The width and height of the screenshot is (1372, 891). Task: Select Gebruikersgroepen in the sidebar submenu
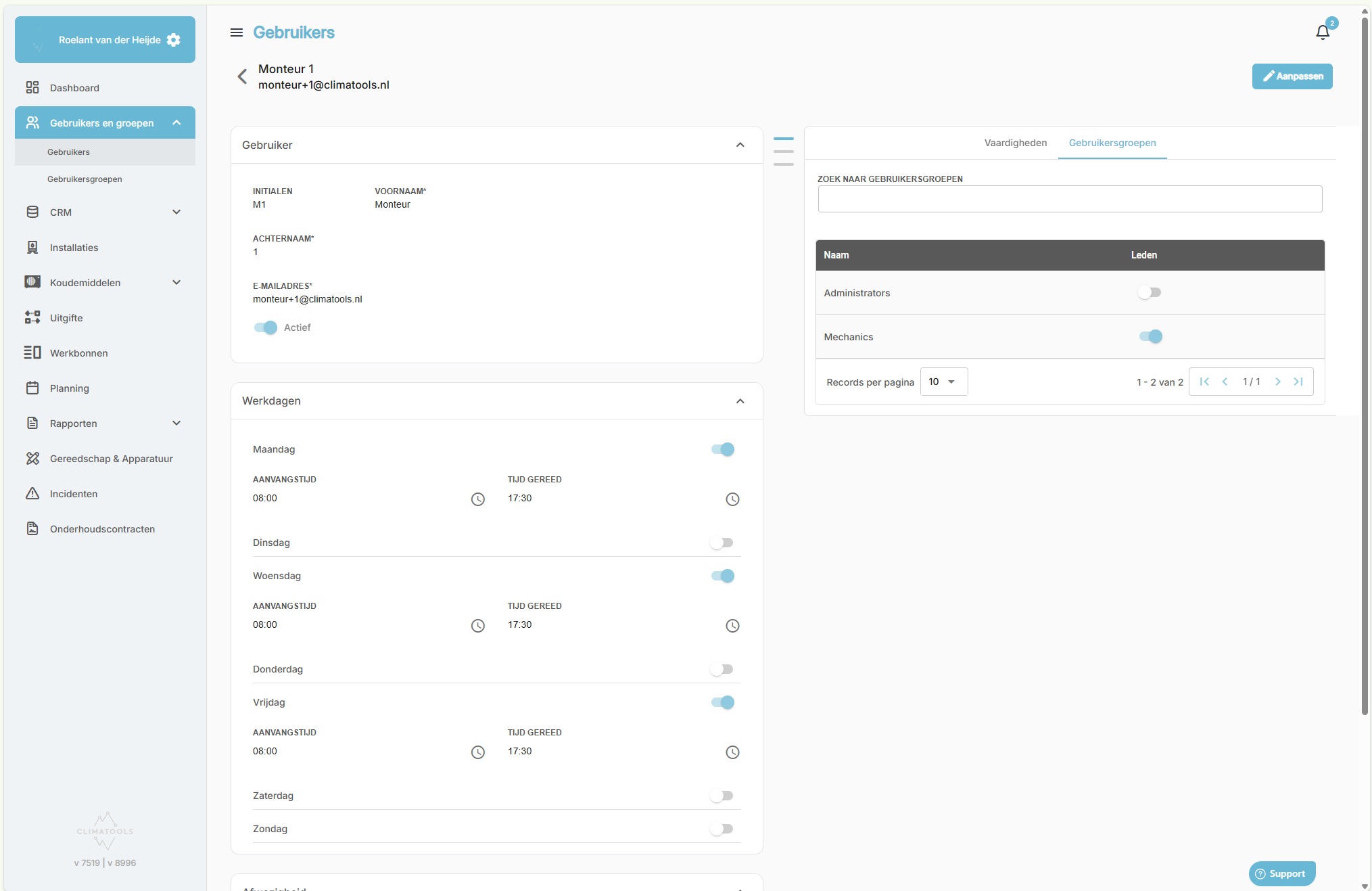click(85, 179)
